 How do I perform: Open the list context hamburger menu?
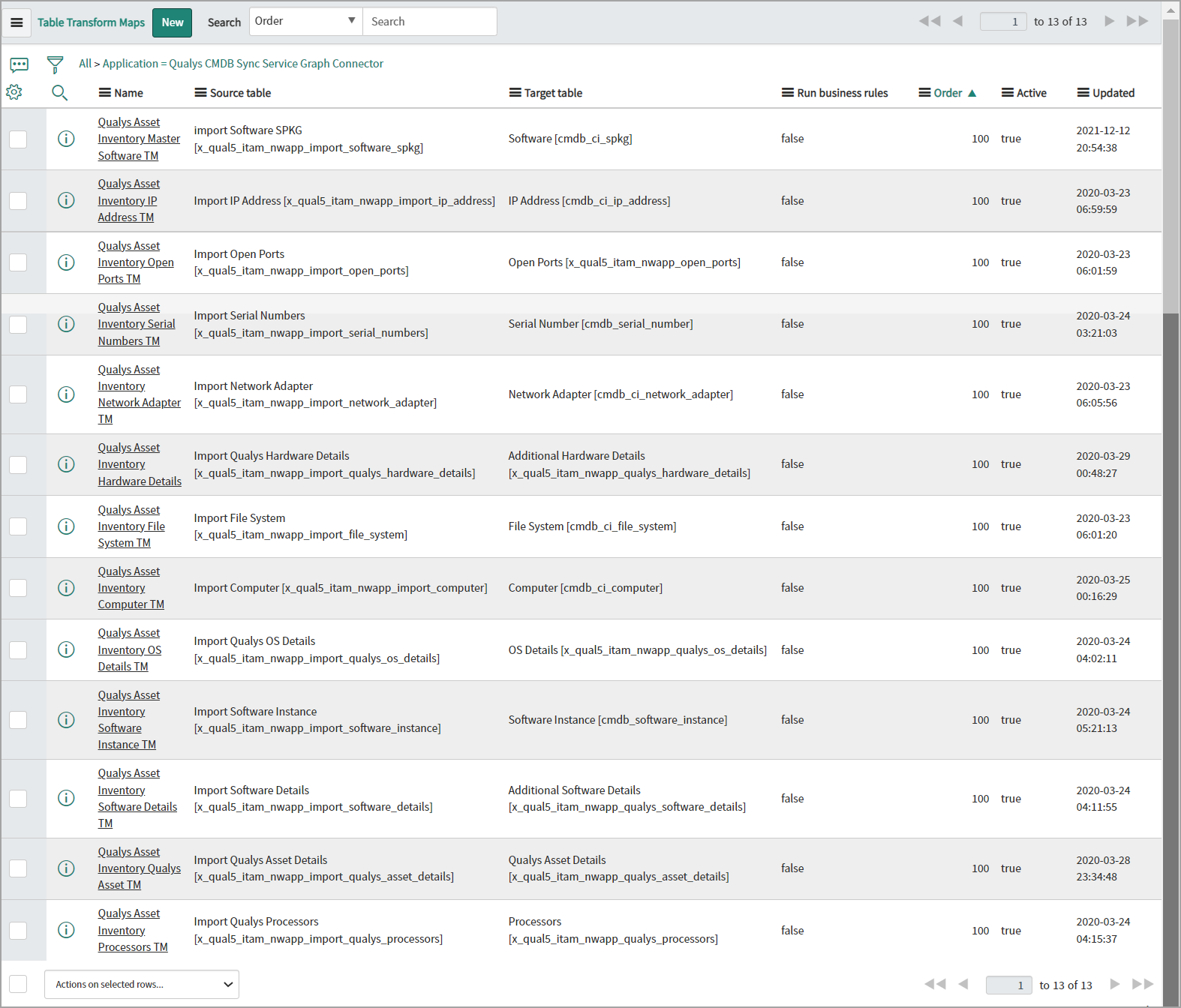(17, 22)
